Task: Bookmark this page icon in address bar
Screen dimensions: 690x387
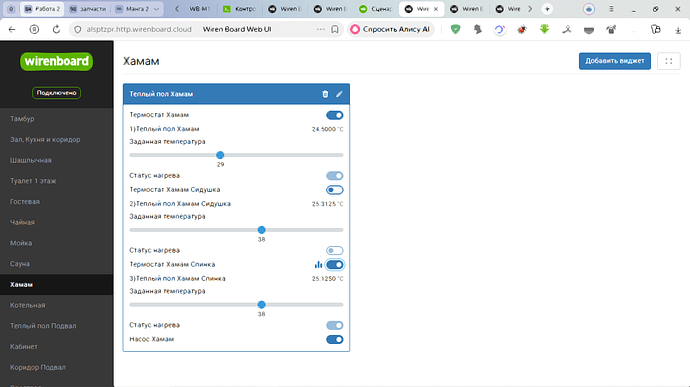Action: 335,29
